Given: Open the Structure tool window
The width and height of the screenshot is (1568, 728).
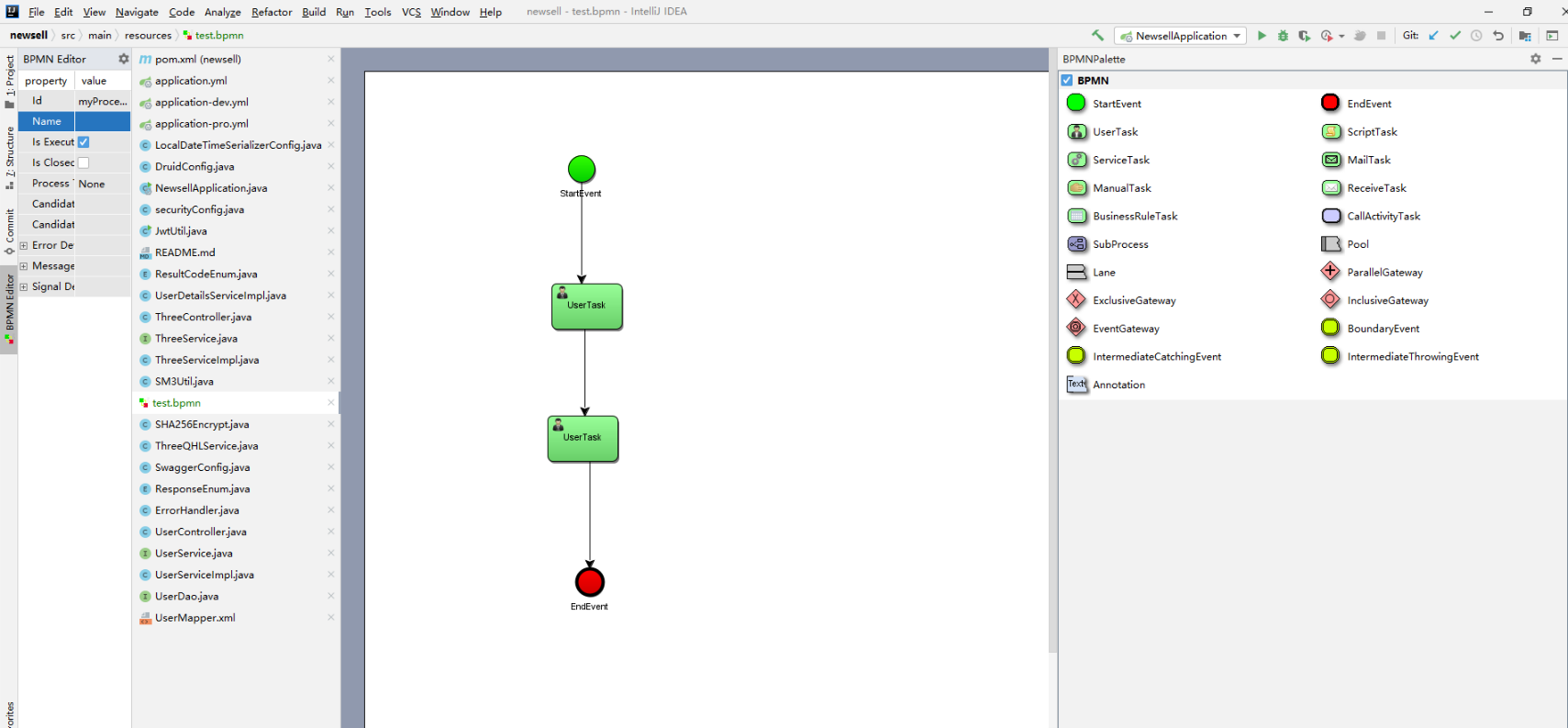Looking at the screenshot, I should (9, 157).
